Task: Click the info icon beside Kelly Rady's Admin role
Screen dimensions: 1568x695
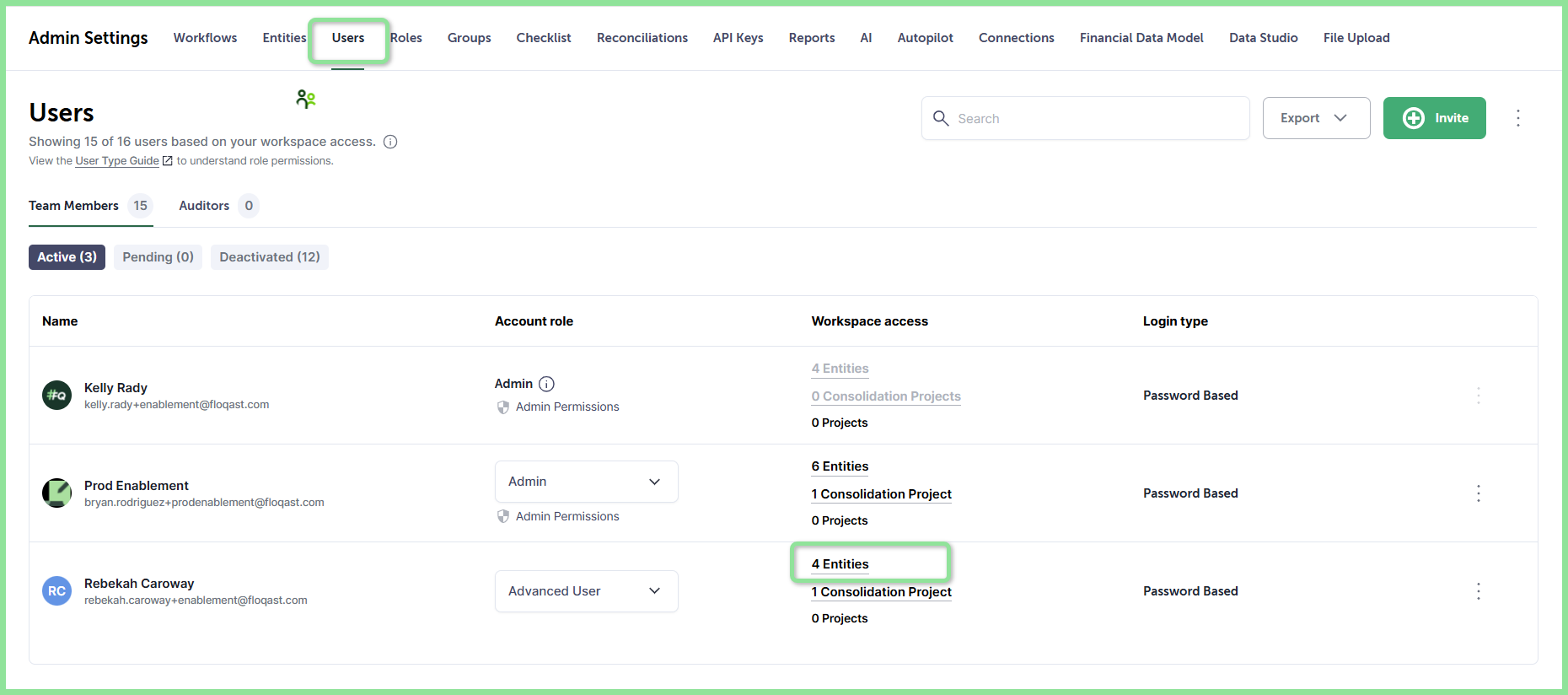Action: tap(546, 384)
